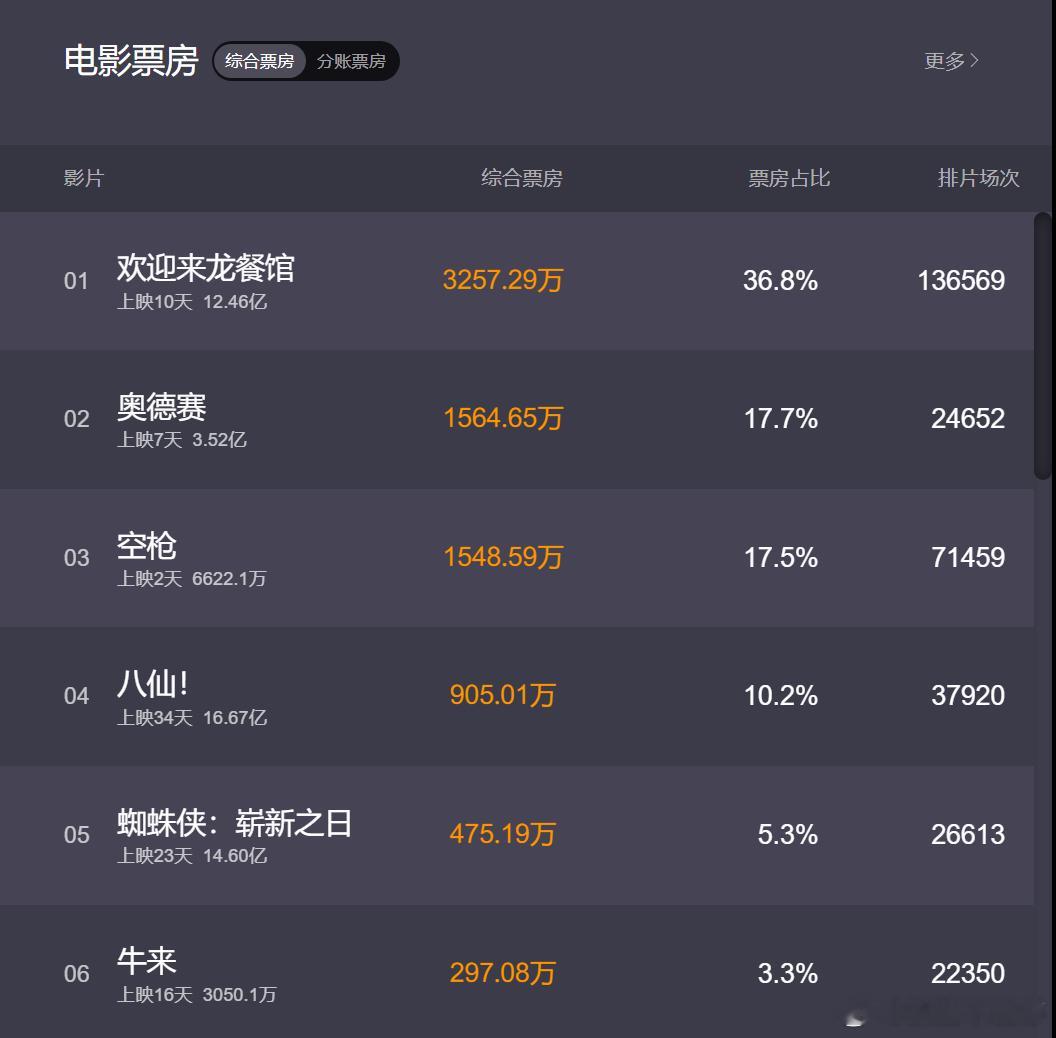Click rank number 02 in the list
Screen dimensions: 1056x1038
coord(76,419)
